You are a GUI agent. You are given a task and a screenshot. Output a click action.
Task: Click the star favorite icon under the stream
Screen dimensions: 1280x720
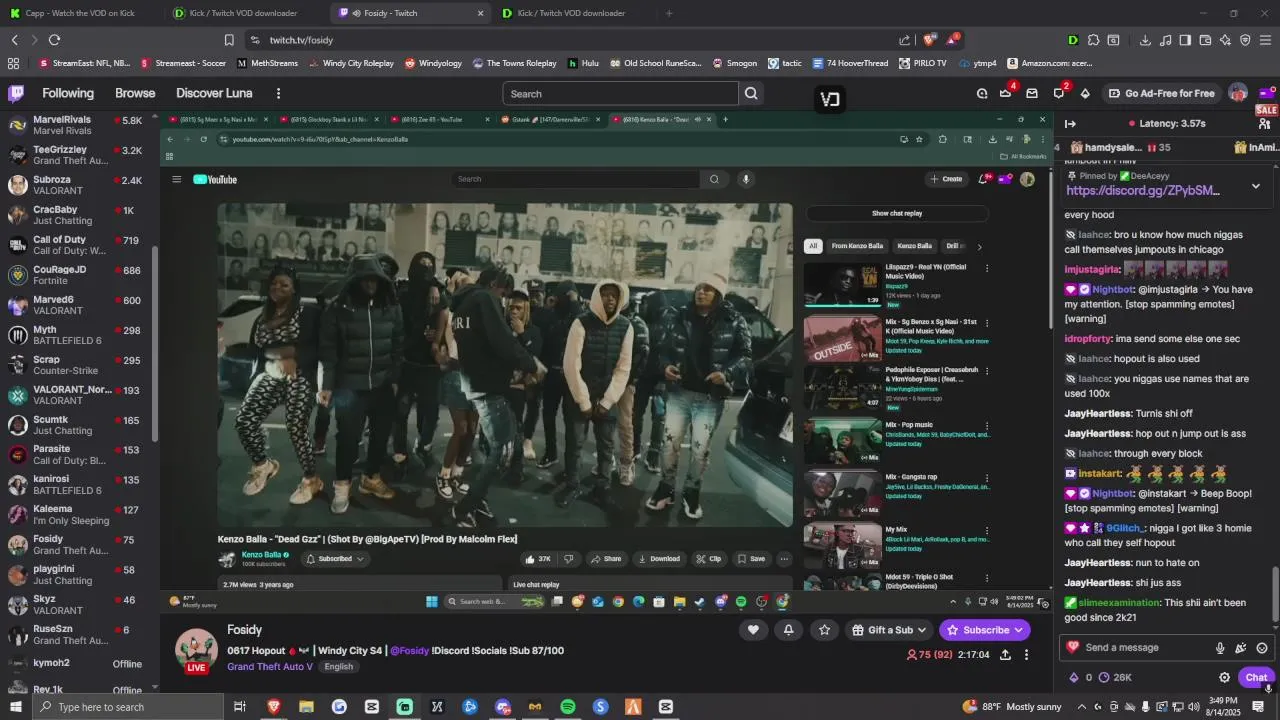(824, 629)
